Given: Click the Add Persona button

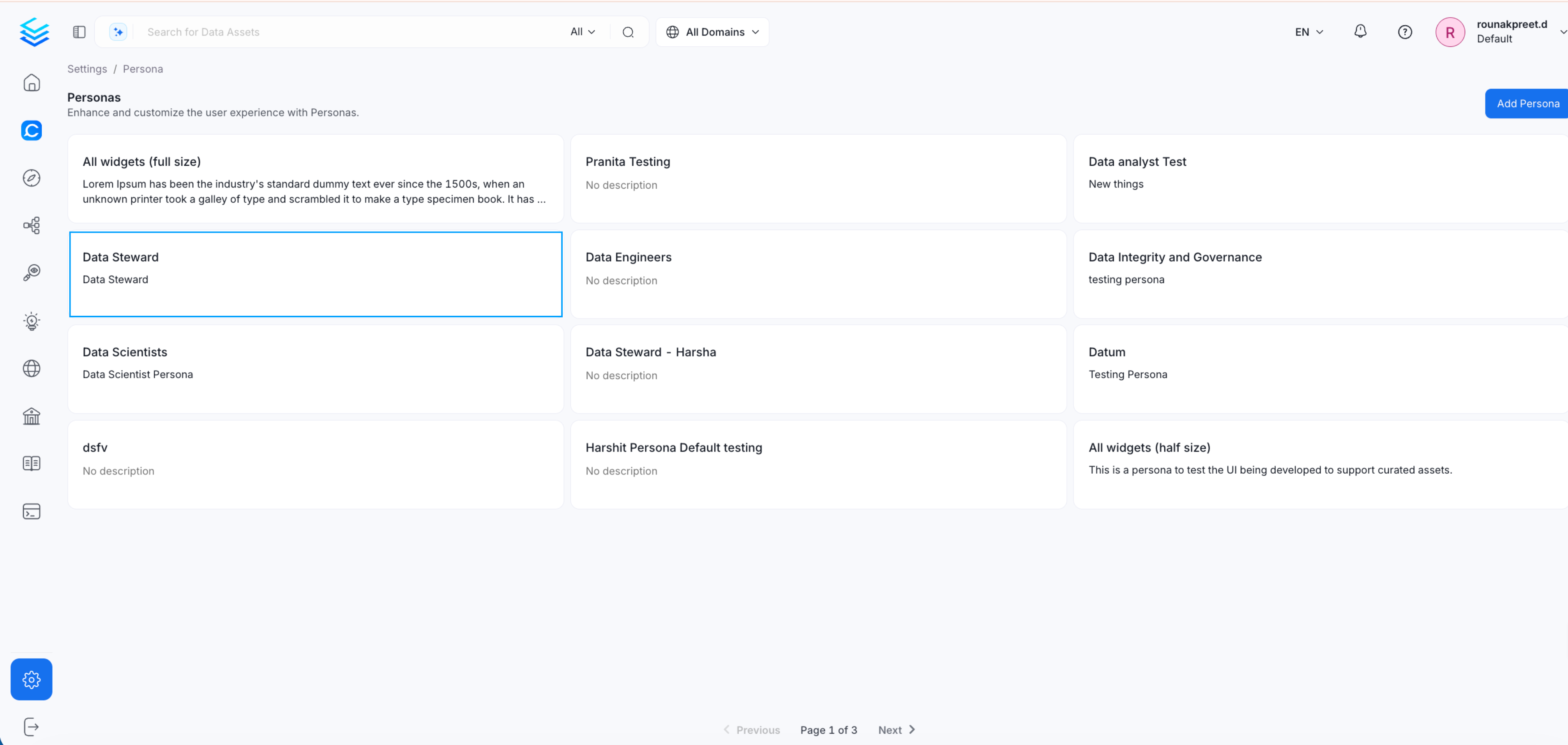Looking at the screenshot, I should click(1527, 104).
